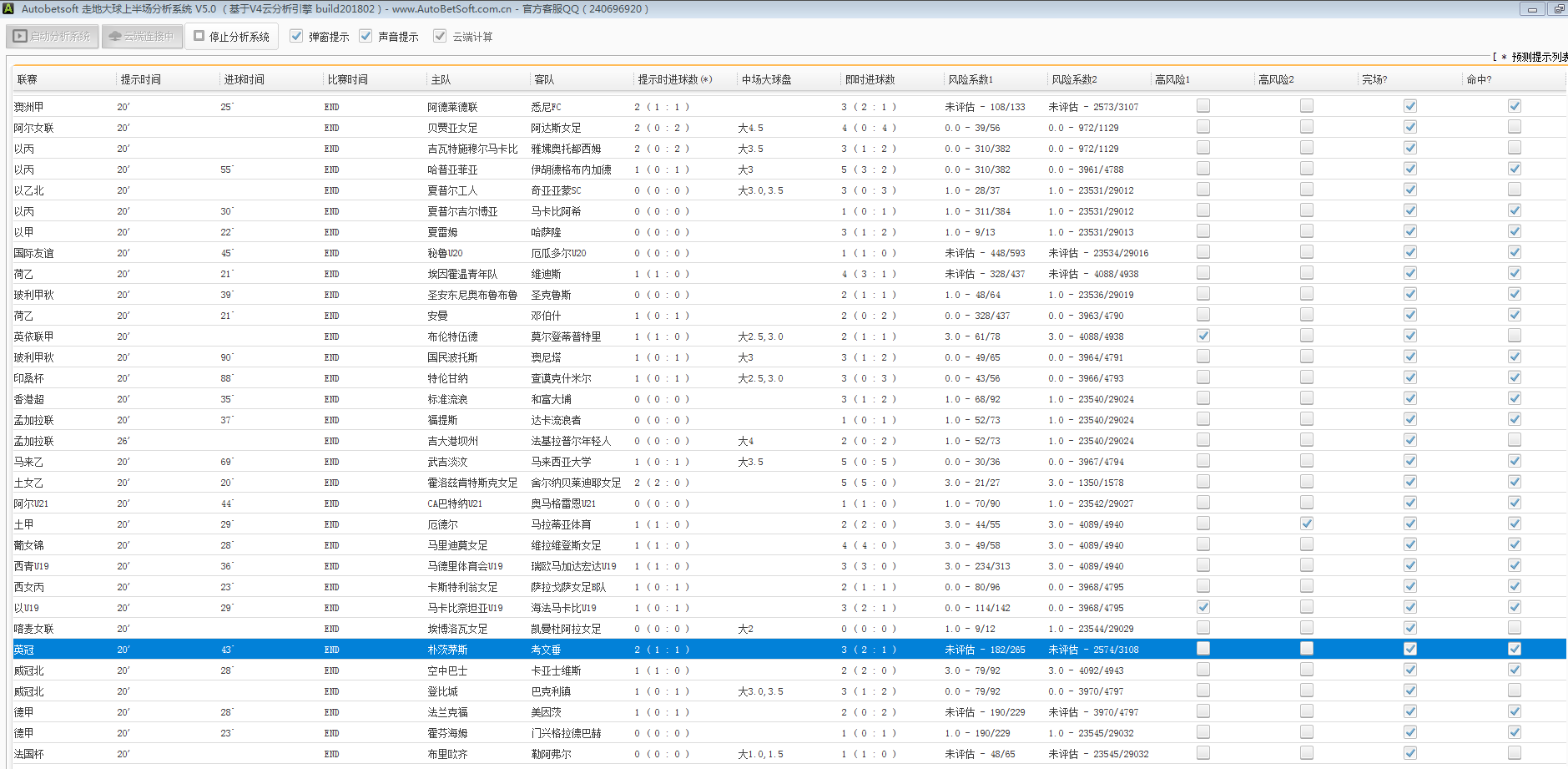Toggle the 声音提示 sound alert checkbox

tap(366, 36)
